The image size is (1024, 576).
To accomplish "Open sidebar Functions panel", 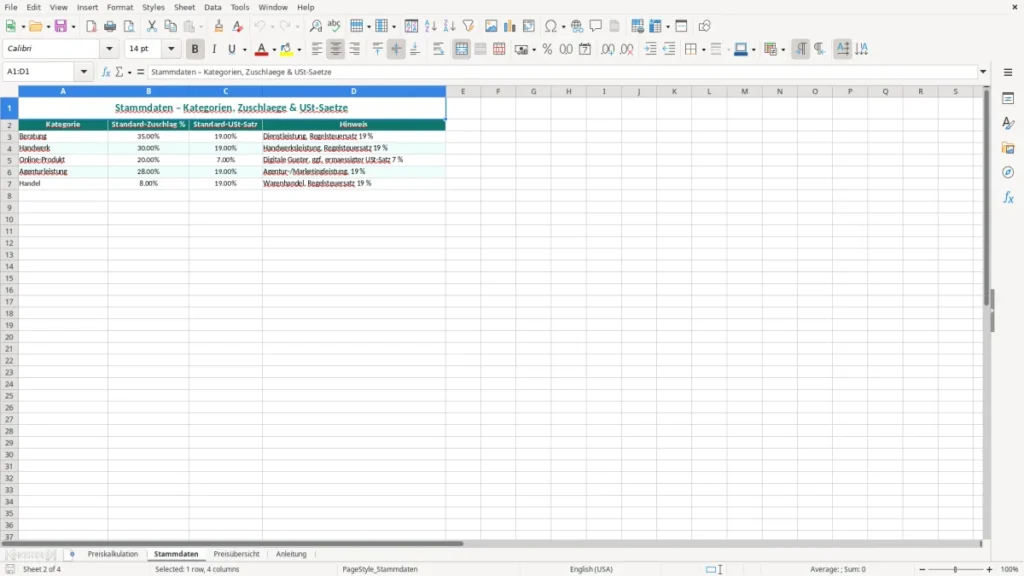I will 1008,198.
